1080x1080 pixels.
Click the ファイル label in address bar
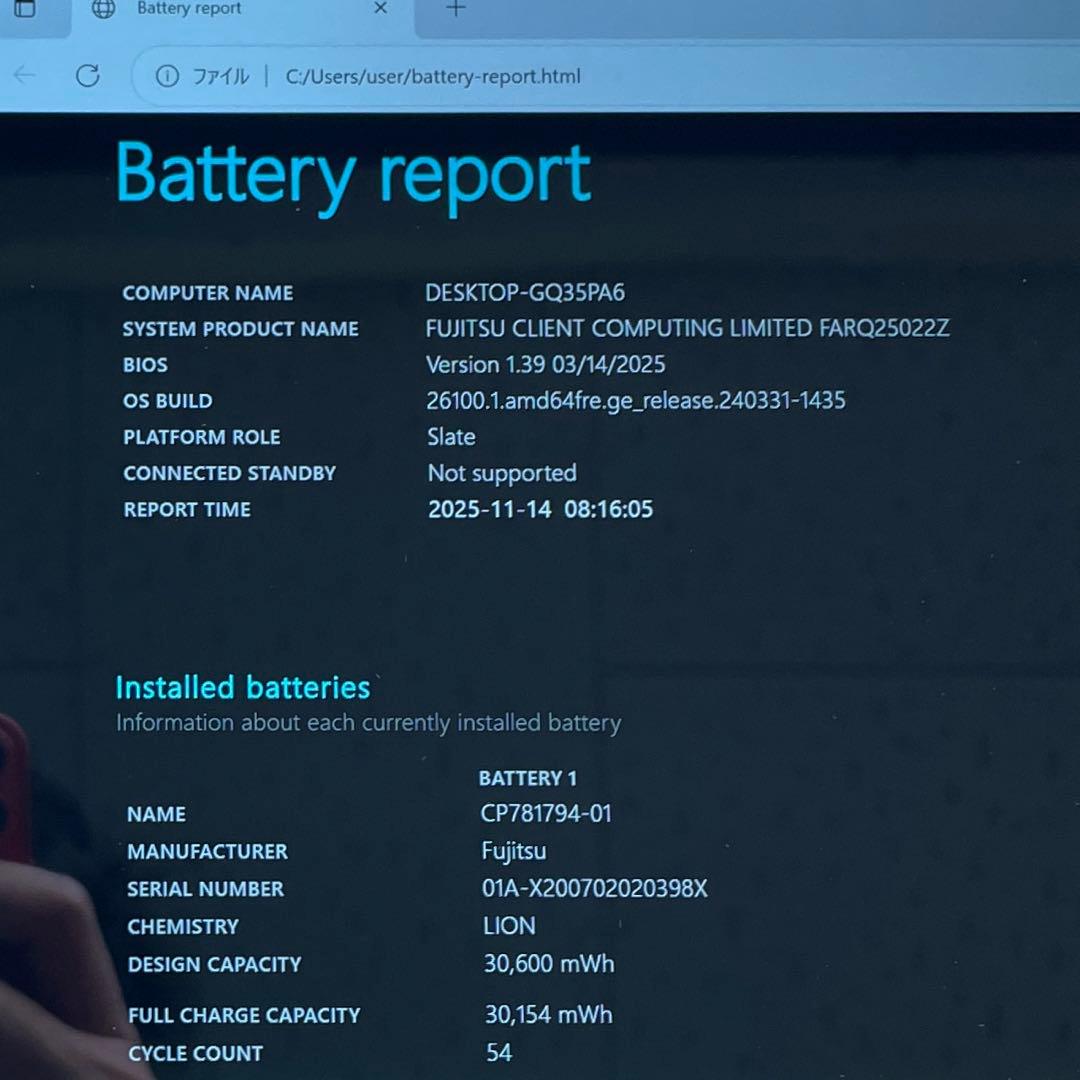(220, 76)
